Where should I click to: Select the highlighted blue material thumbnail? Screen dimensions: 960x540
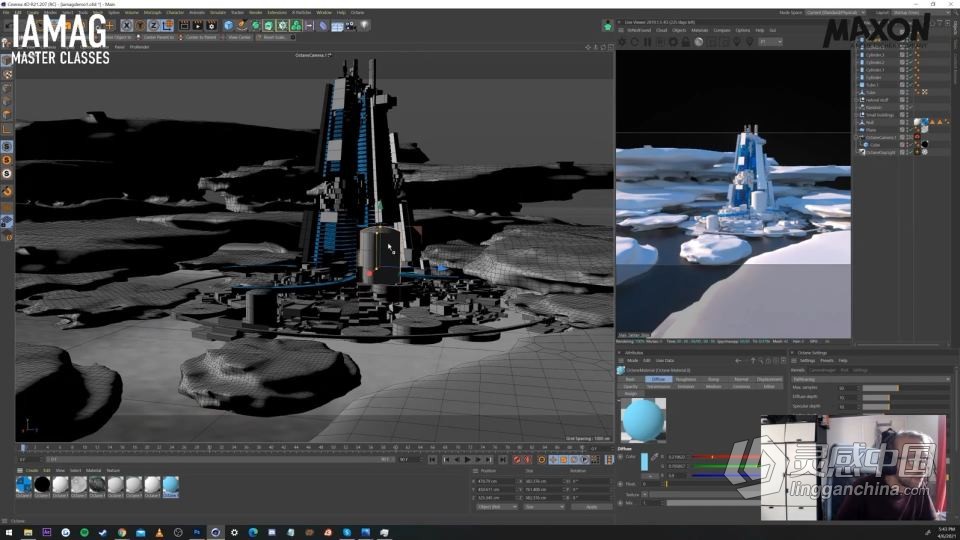pyautogui.click(x=171, y=486)
